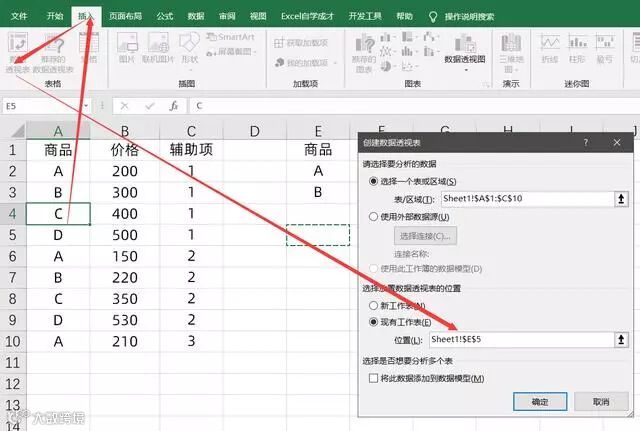Click the Table/Range (表/区域) input field

[528, 199]
